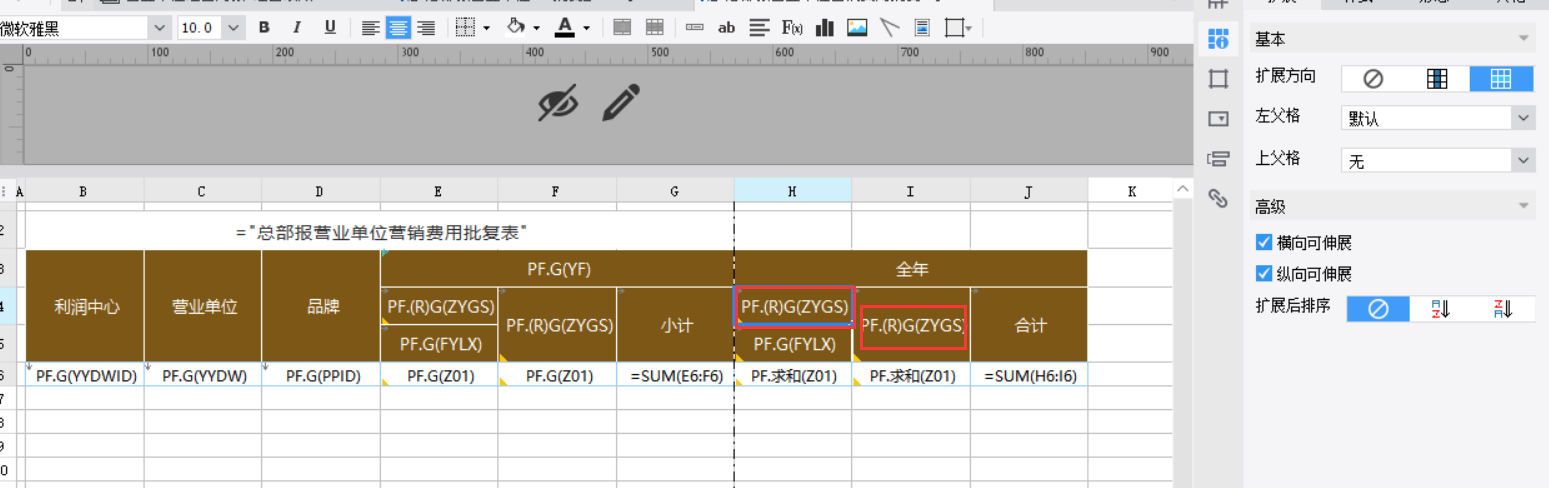This screenshot has height=488, width=1549.
Task: Apply the background fill bucket
Action: tap(516, 27)
